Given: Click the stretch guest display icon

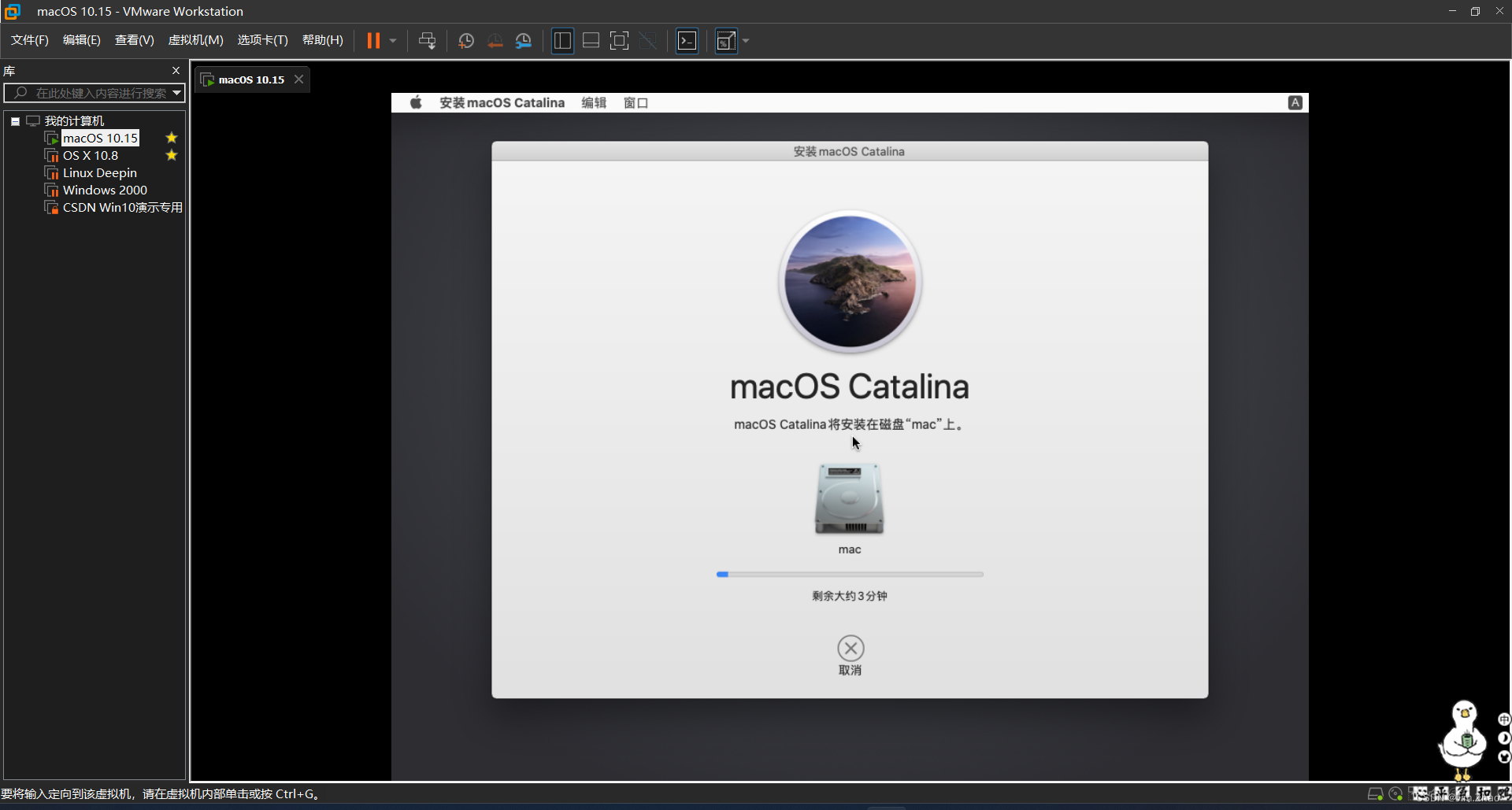Looking at the screenshot, I should point(726,40).
